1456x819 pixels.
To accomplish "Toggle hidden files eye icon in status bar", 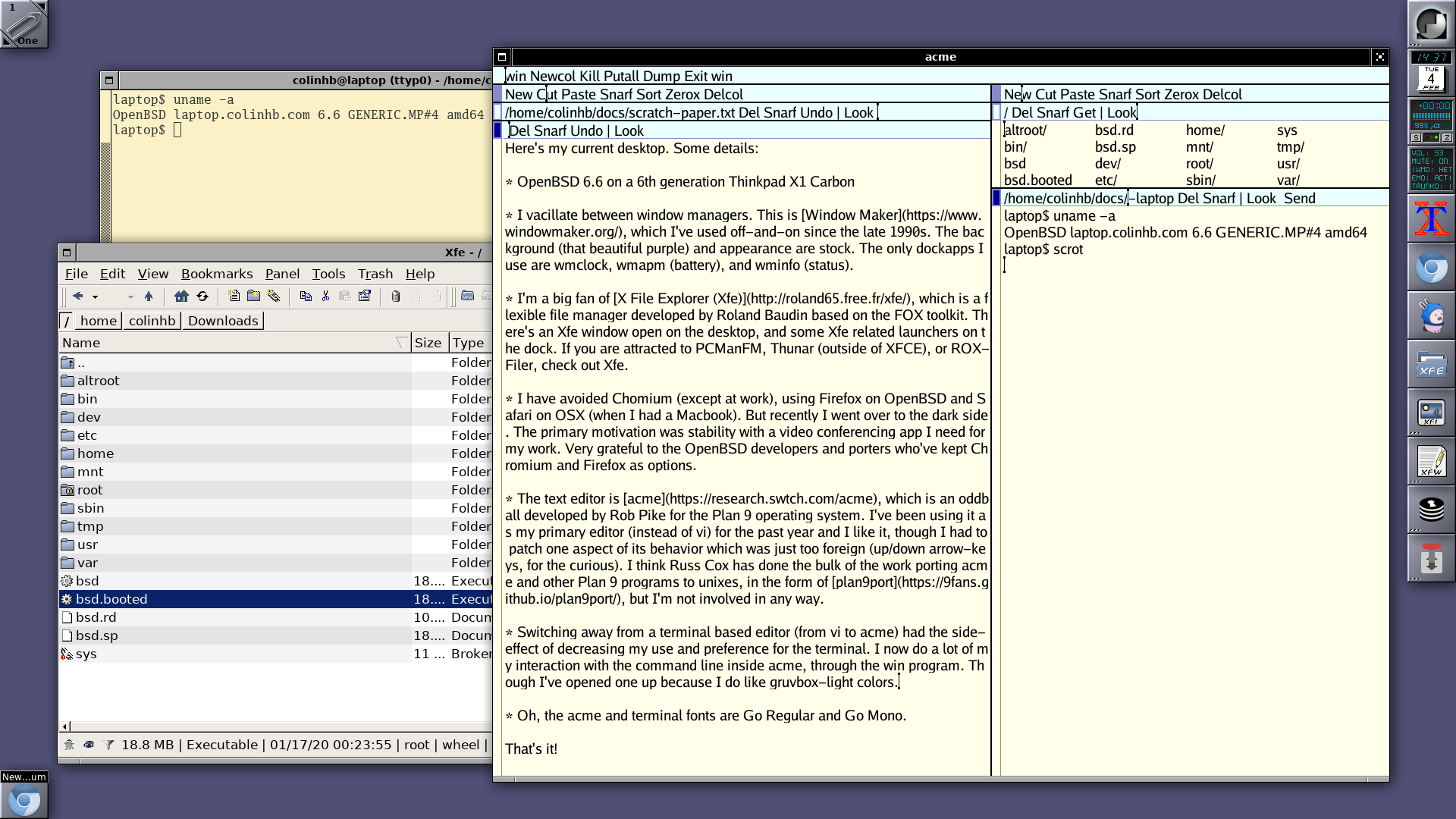I will pyautogui.click(x=89, y=745).
